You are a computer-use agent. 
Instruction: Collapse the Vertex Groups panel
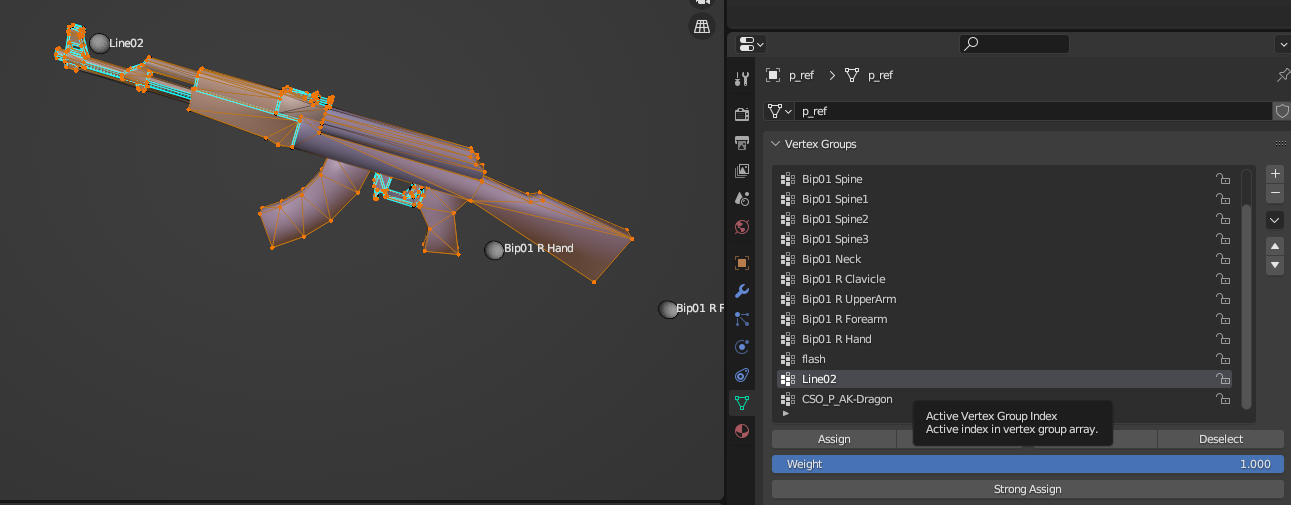click(775, 144)
